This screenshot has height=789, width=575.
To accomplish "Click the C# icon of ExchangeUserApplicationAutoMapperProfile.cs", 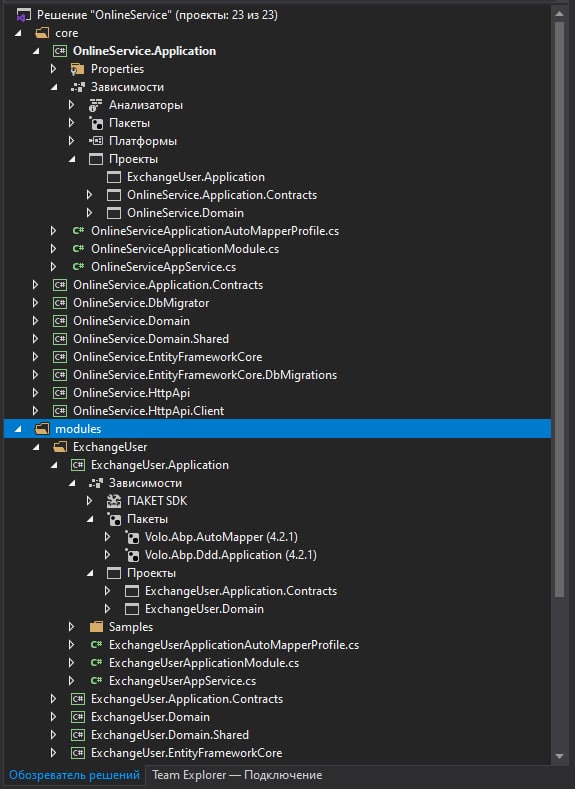I will pos(96,645).
